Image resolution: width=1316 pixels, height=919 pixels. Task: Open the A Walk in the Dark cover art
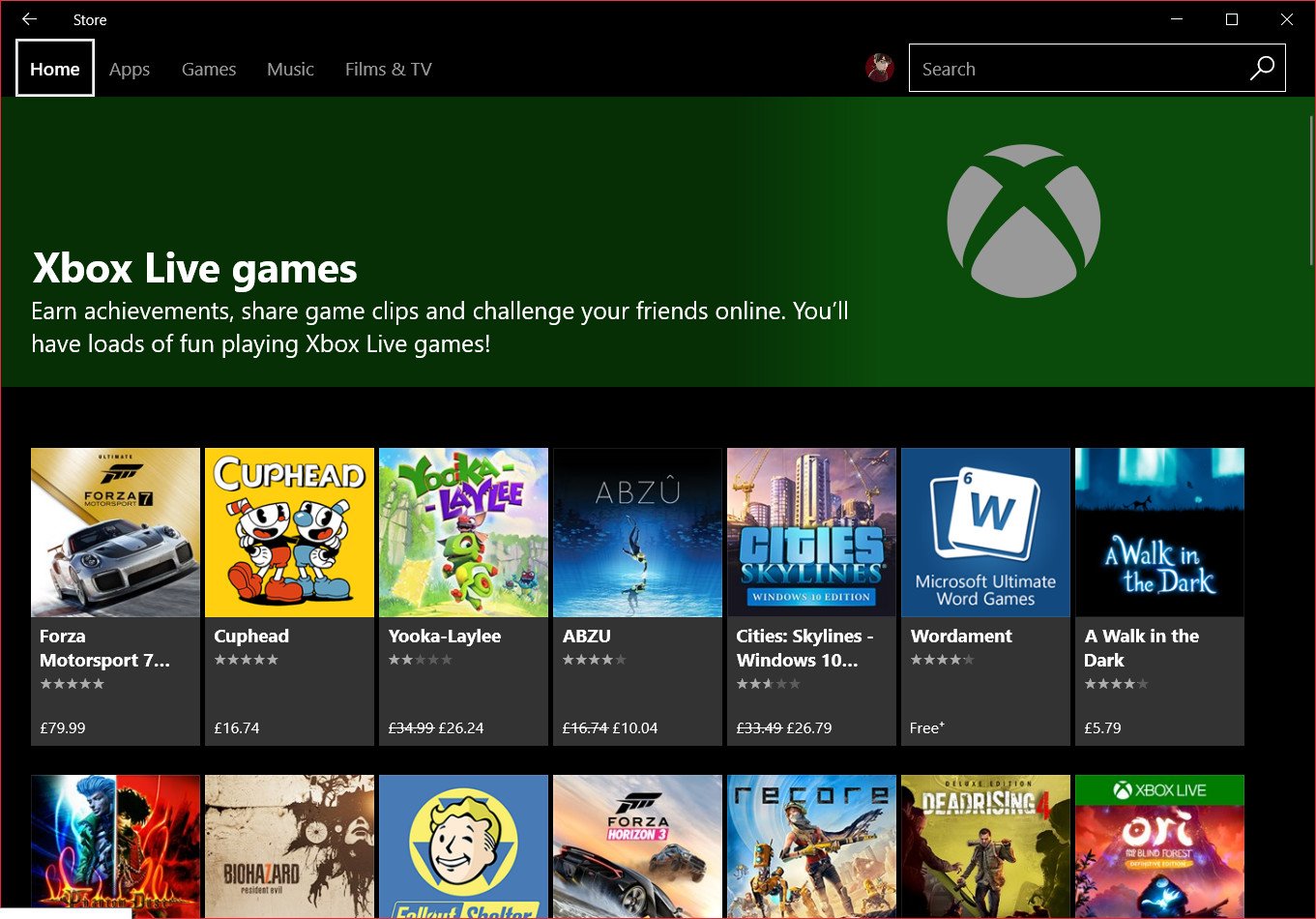(1160, 532)
